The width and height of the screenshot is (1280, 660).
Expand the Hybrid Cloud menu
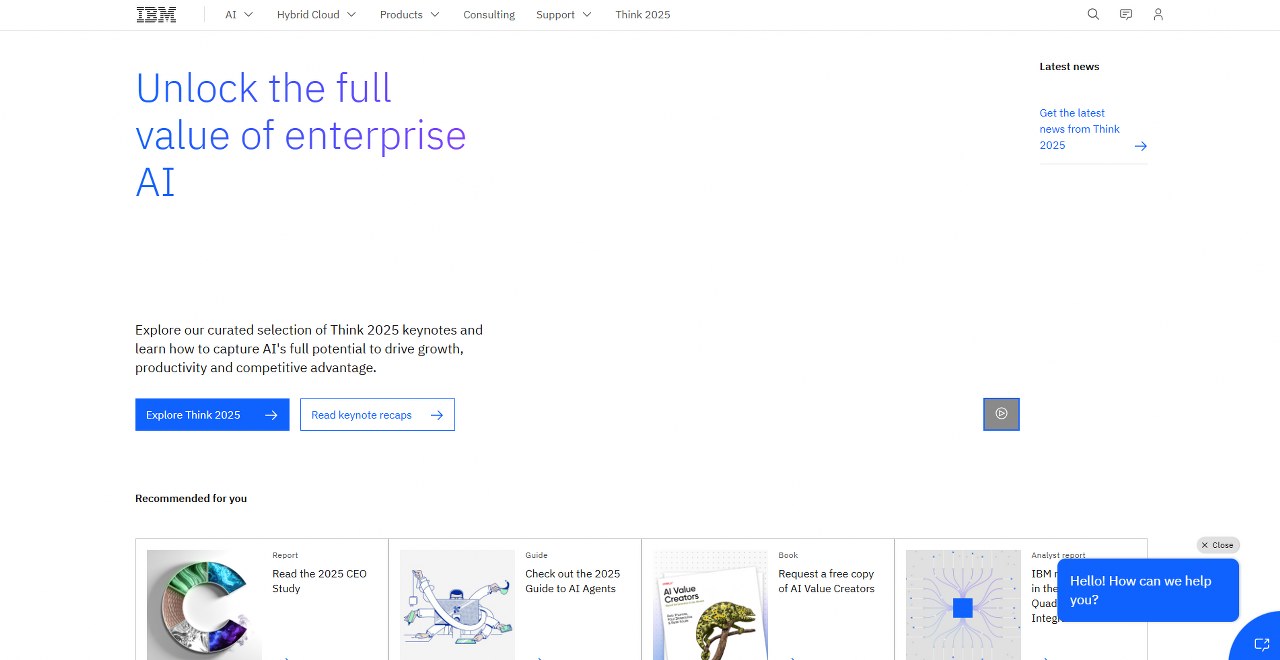click(x=316, y=14)
